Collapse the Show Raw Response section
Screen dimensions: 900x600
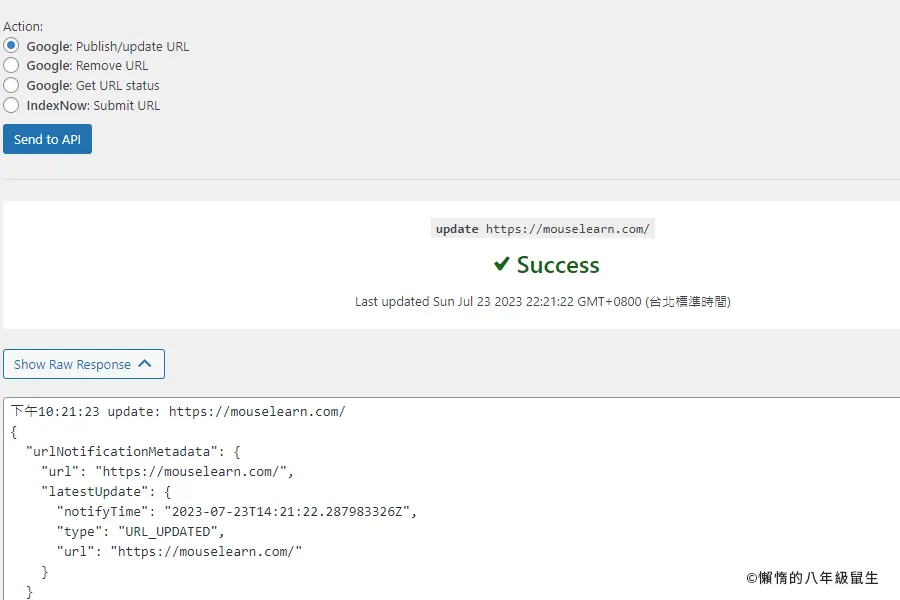[x=84, y=364]
